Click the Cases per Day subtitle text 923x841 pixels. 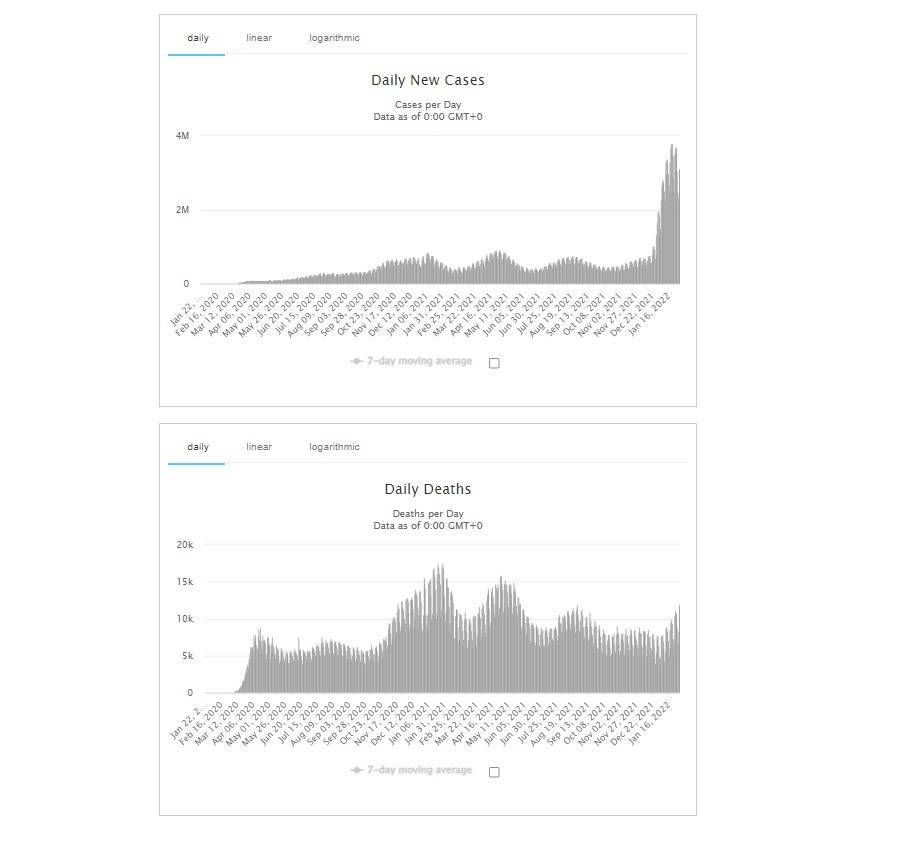pos(427,105)
